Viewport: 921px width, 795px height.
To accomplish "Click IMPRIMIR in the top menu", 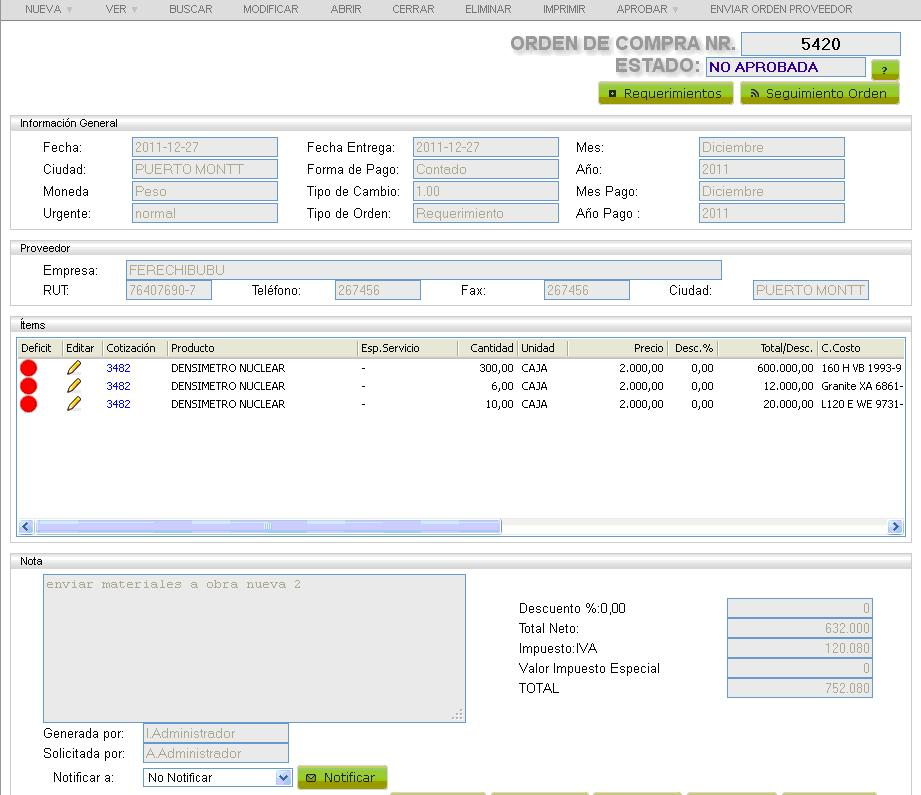I will pos(564,9).
